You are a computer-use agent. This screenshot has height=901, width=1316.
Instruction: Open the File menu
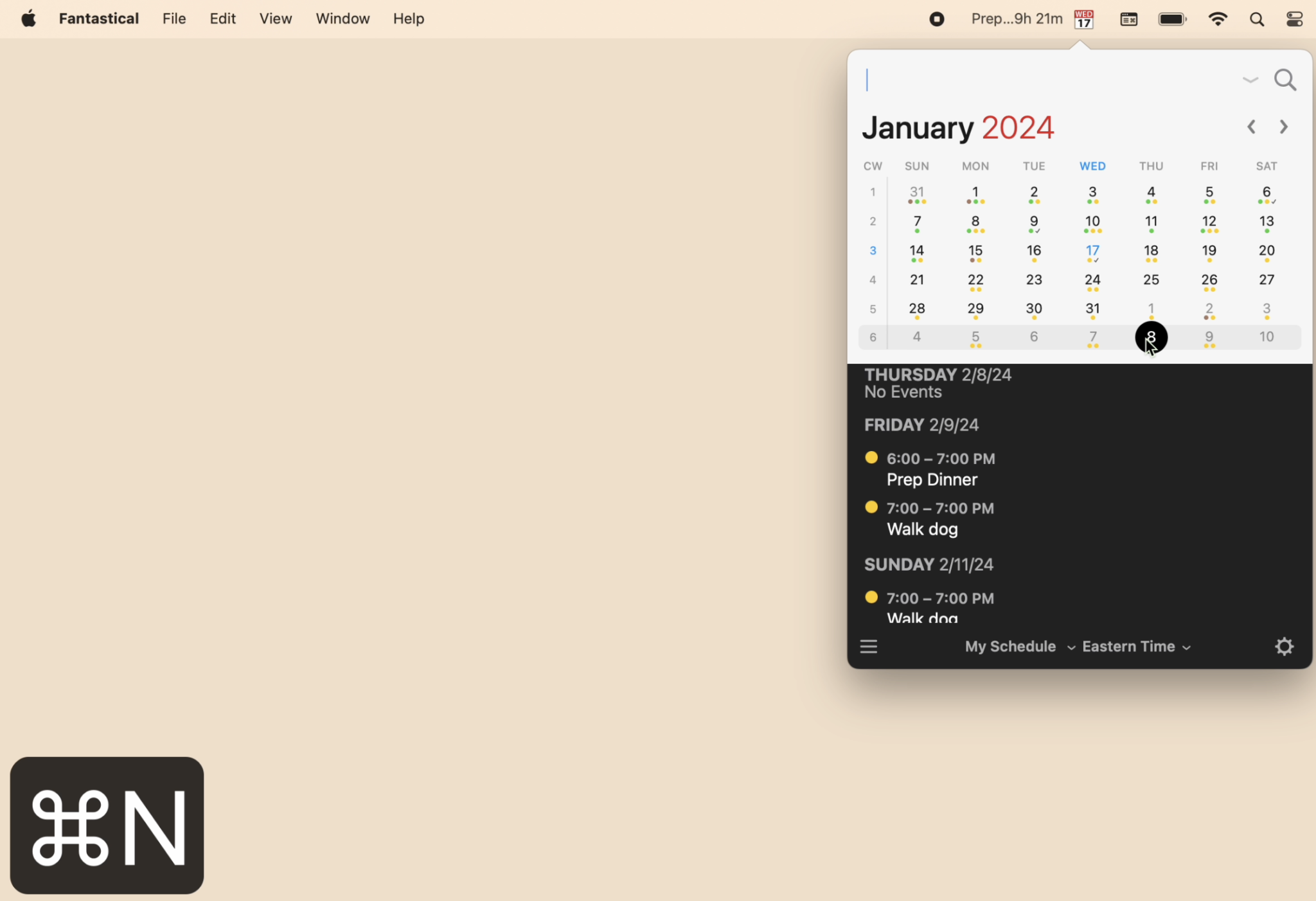[174, 19]
